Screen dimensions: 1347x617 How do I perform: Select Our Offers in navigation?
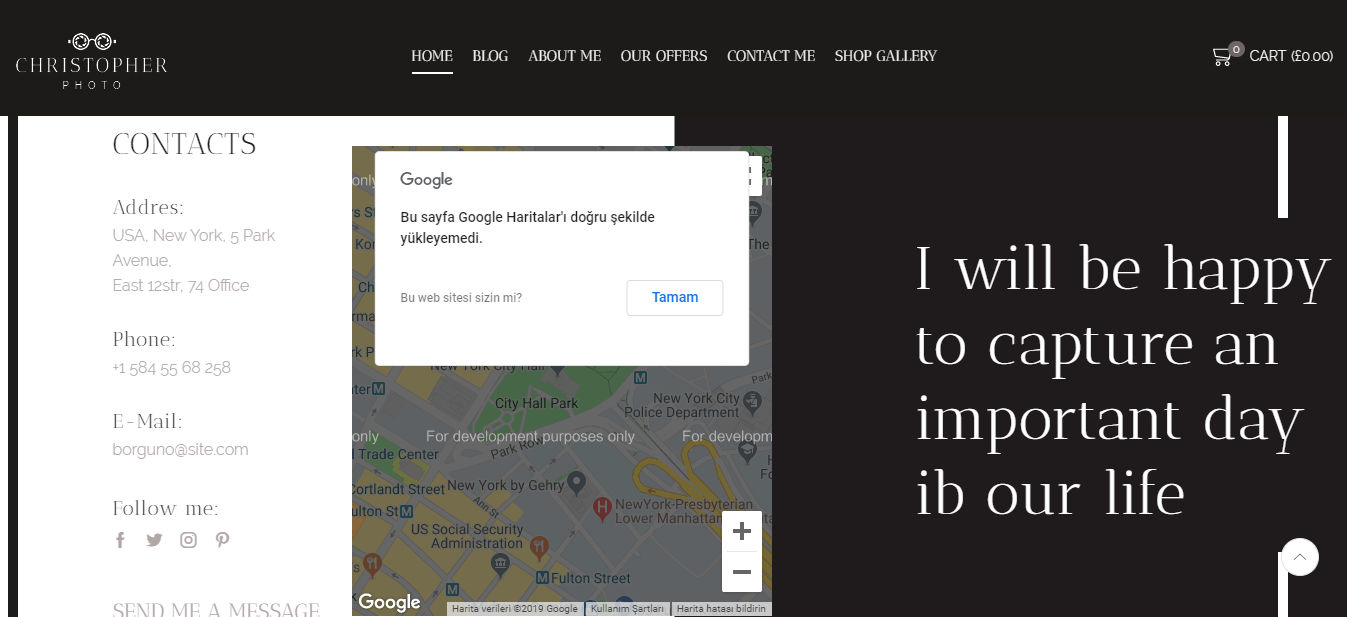663,56
